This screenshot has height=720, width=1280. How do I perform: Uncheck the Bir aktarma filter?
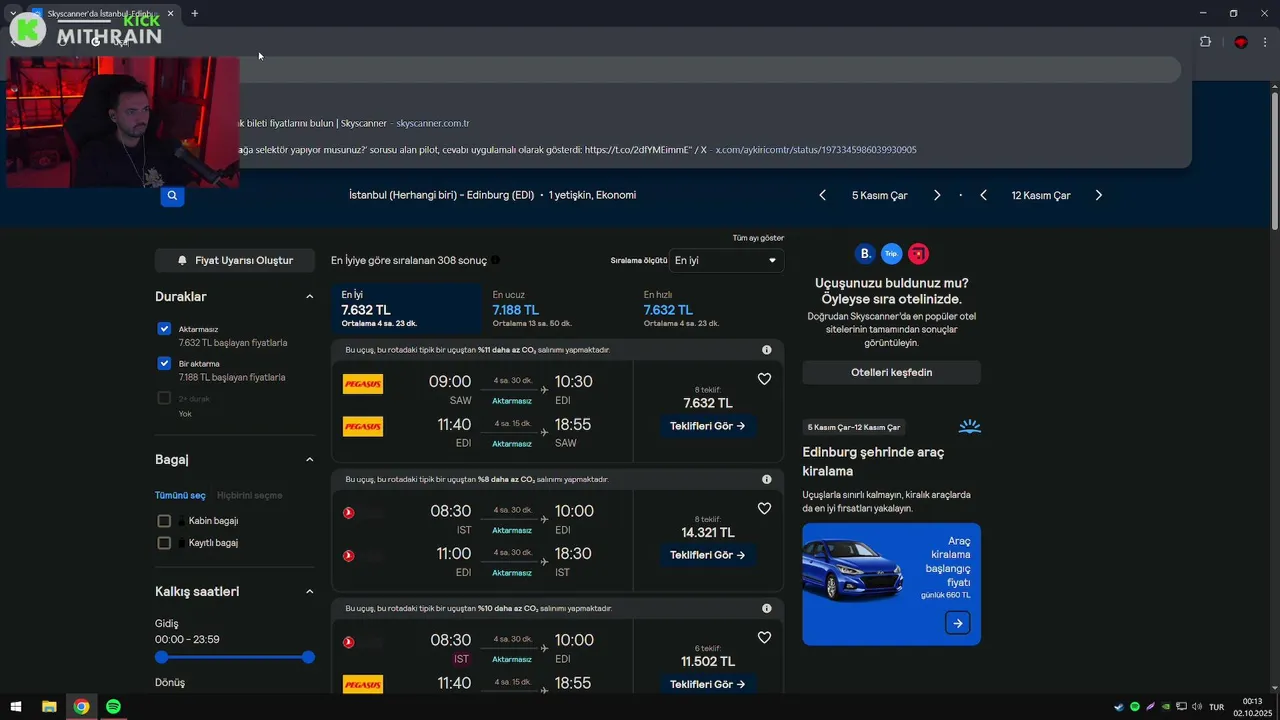point(164,363)
